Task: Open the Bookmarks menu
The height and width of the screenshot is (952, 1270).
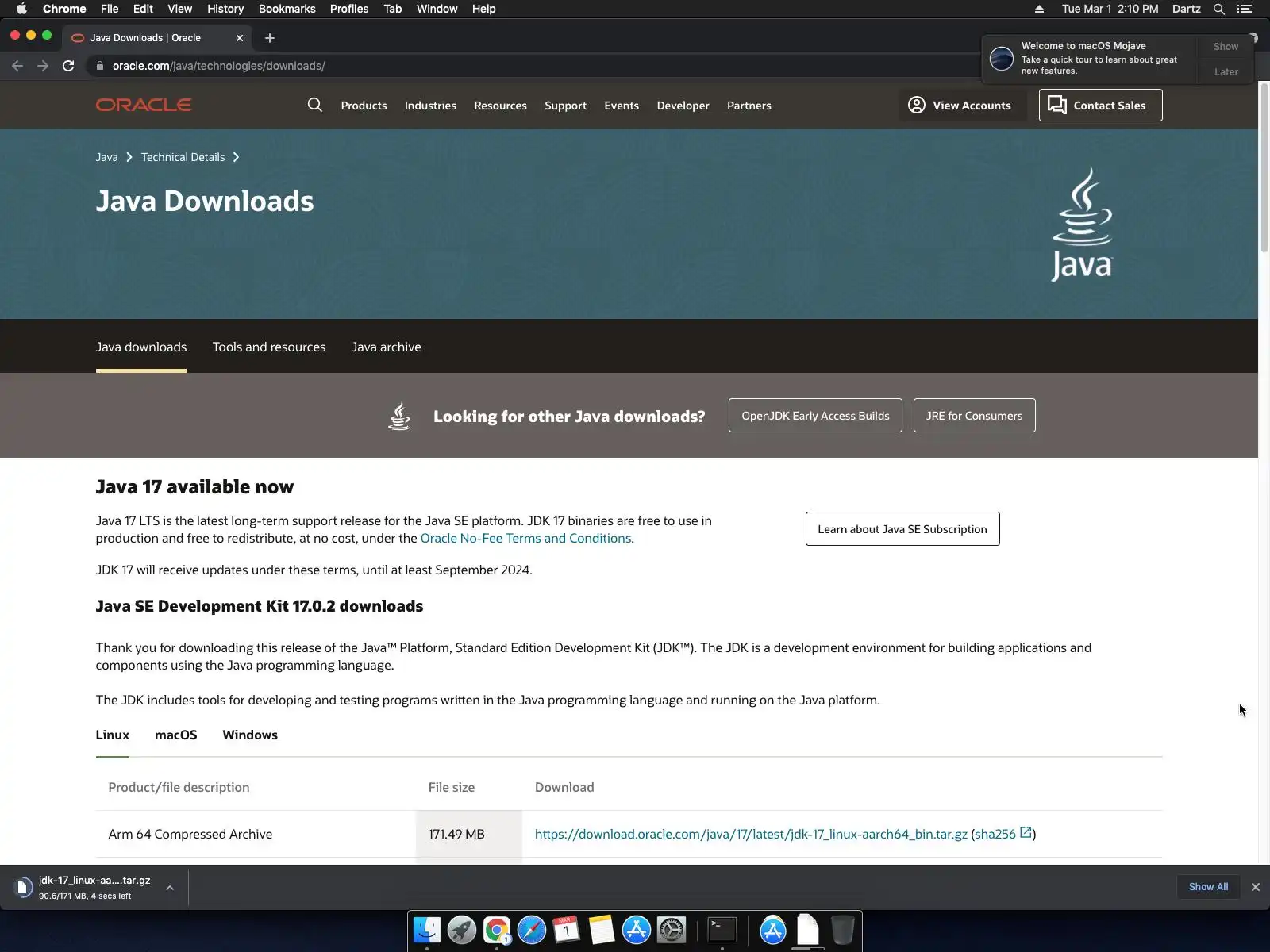Action: tap(287, 9)
